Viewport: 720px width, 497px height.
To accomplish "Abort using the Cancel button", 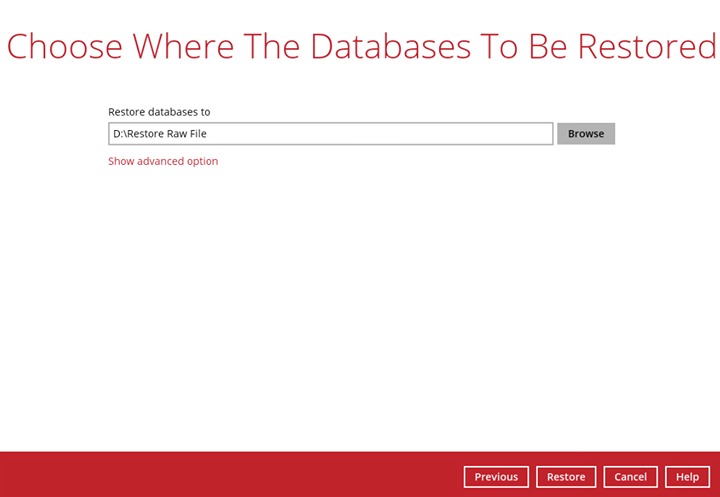I will click(x=630, y=477).
